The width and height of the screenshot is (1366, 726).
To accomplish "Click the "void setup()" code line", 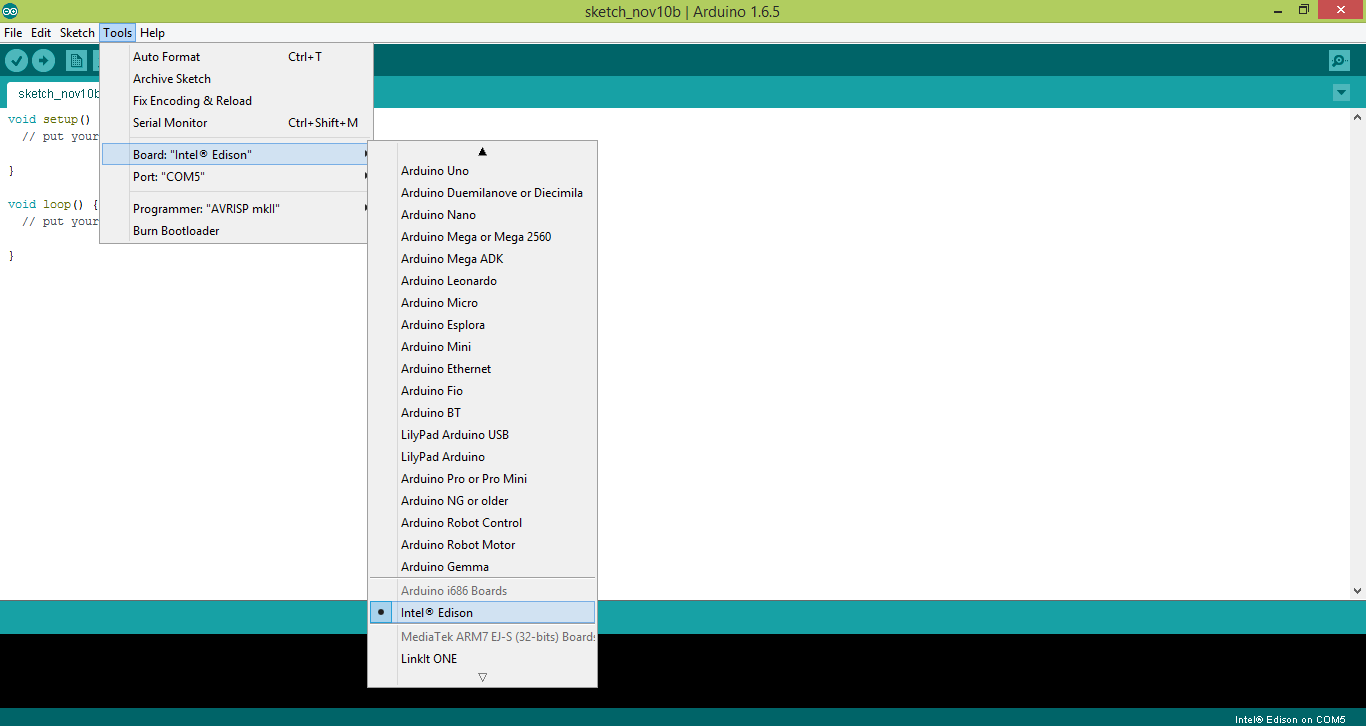I will 49,119.
